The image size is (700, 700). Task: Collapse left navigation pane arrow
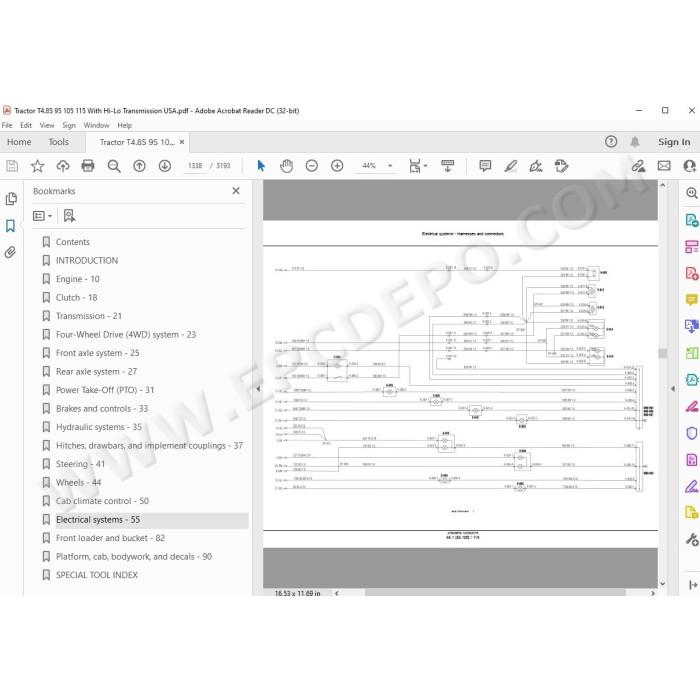[x=258, y=389]
